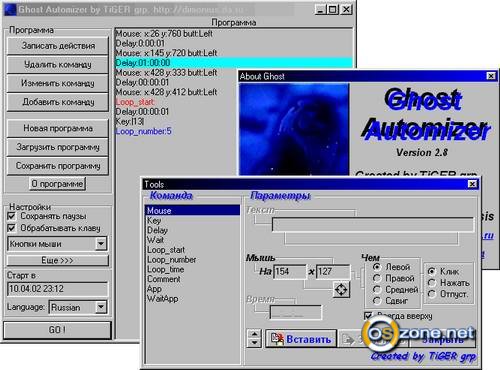Click the app icon in Ghost Automizer title bar
Image resolution: width=500 pixels, height=370 pixels.
[10, 9]
